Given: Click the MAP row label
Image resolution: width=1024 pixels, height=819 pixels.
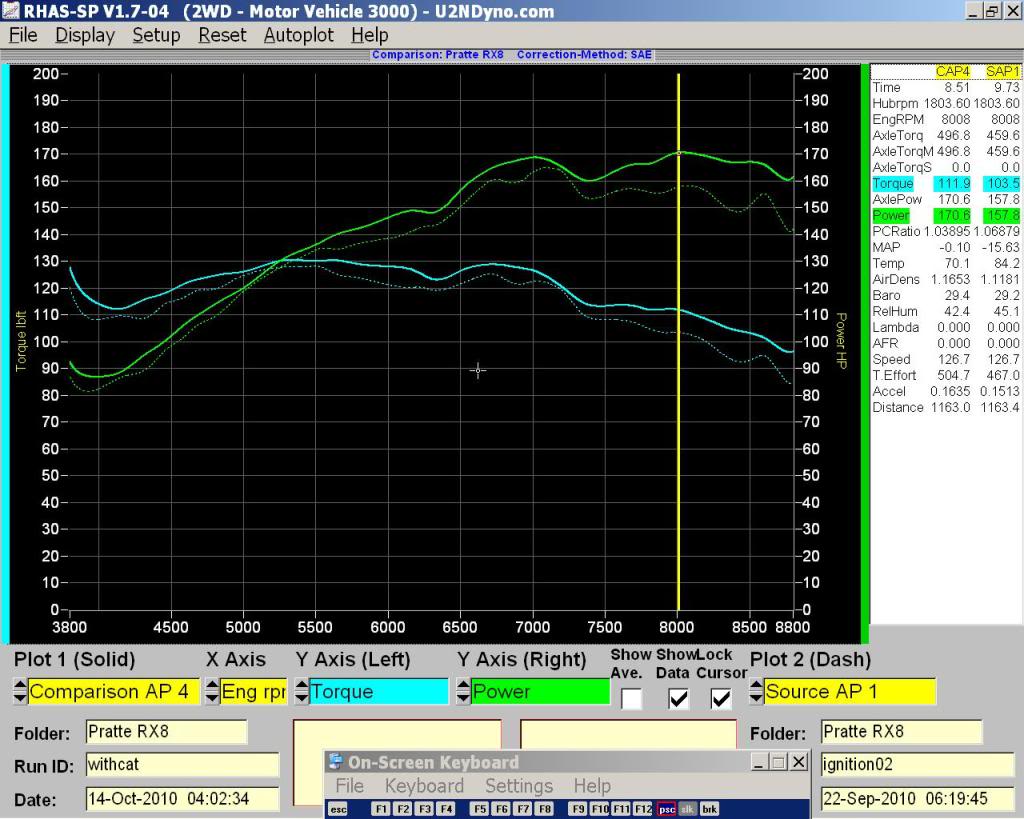Looking at the screenshot, I should tap(886, 248).
